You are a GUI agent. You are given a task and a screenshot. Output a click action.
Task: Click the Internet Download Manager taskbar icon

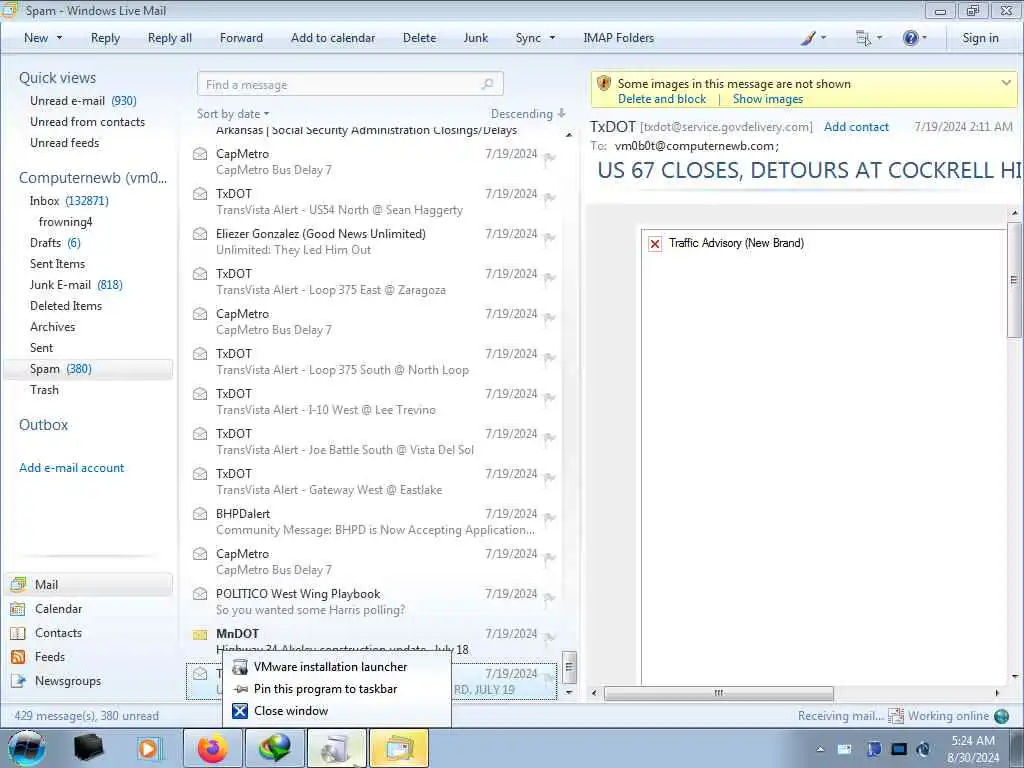coord(275,748)
